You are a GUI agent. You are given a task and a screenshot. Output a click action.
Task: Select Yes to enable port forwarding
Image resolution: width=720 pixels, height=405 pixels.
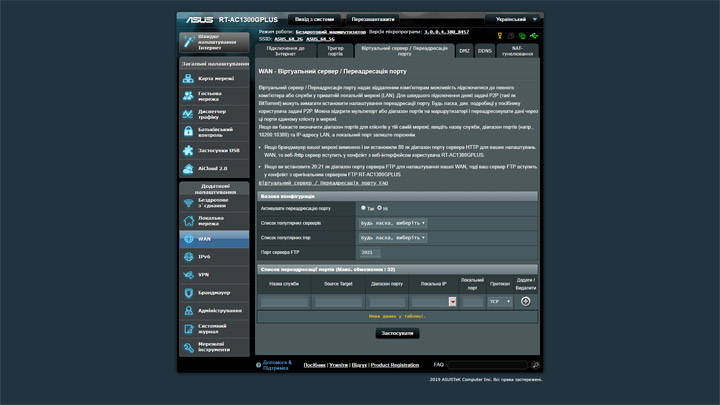(x=363, y=208)
